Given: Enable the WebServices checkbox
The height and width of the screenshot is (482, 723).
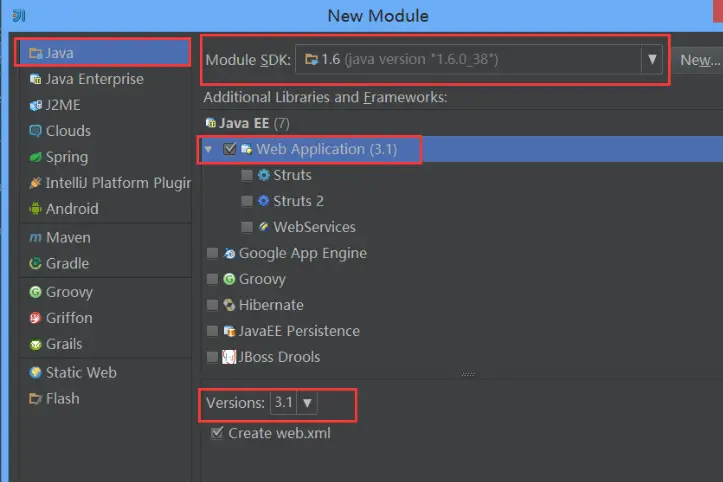Looking at the screenshot, I should coord(247,227).
